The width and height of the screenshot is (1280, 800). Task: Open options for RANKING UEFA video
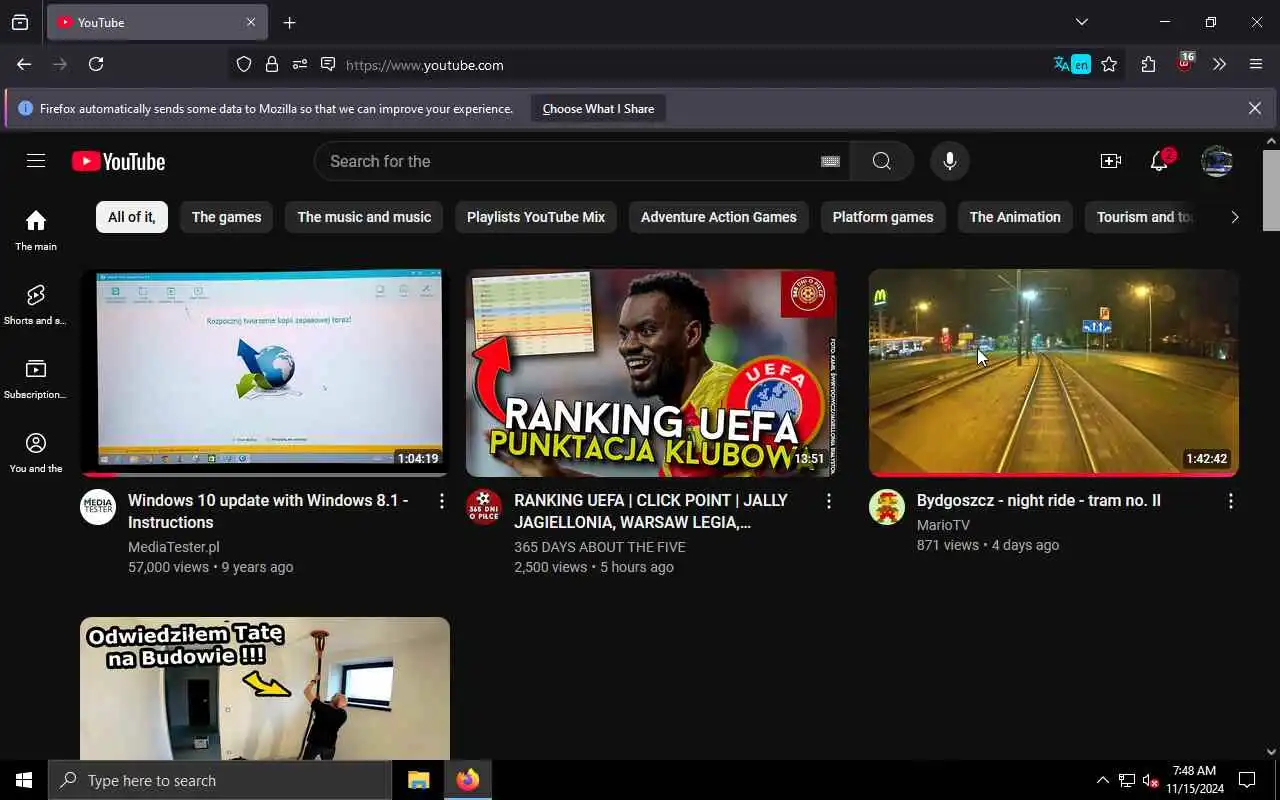click(828, 501)
